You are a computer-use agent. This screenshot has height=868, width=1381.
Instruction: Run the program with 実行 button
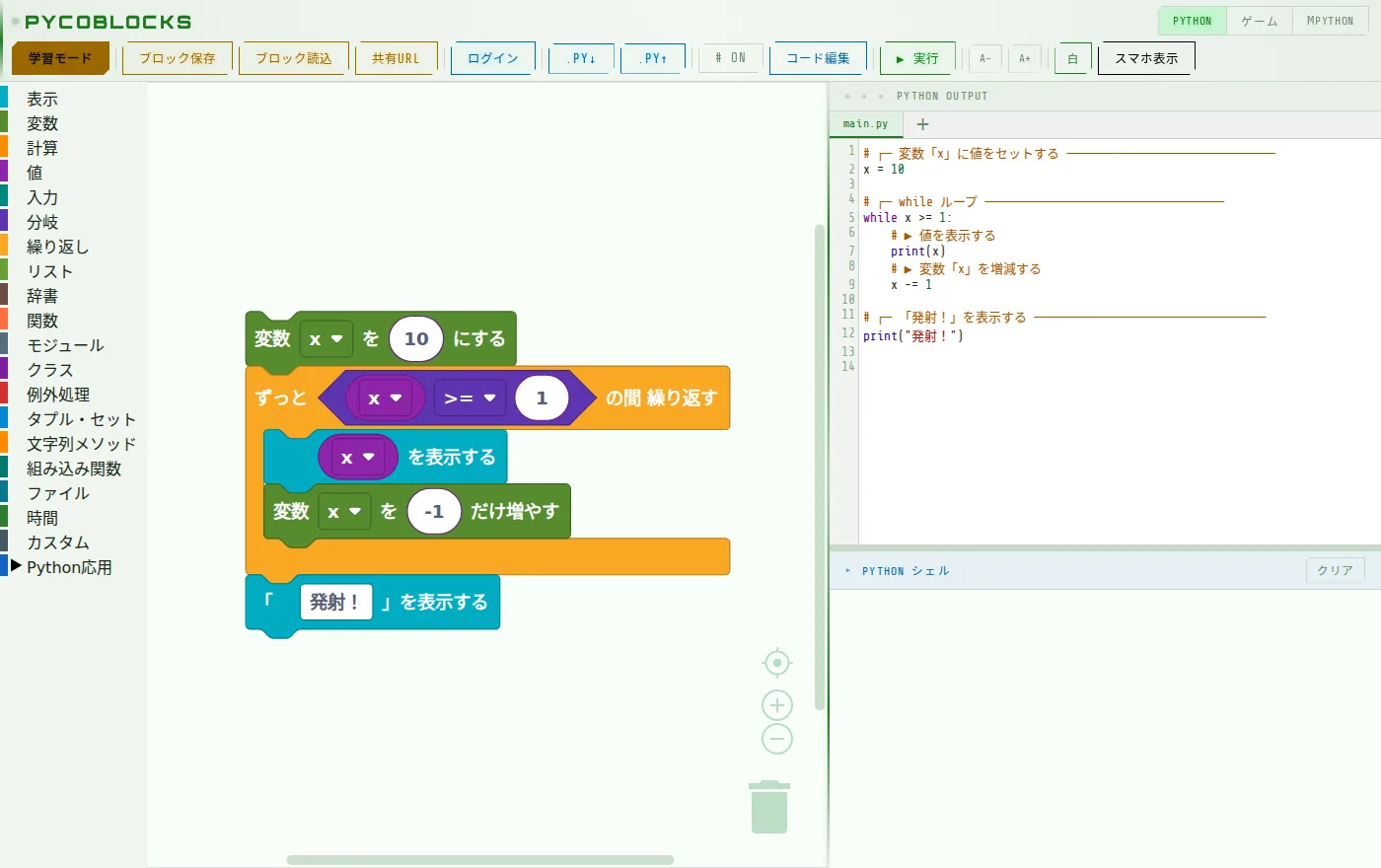click(x=917, y=58)
